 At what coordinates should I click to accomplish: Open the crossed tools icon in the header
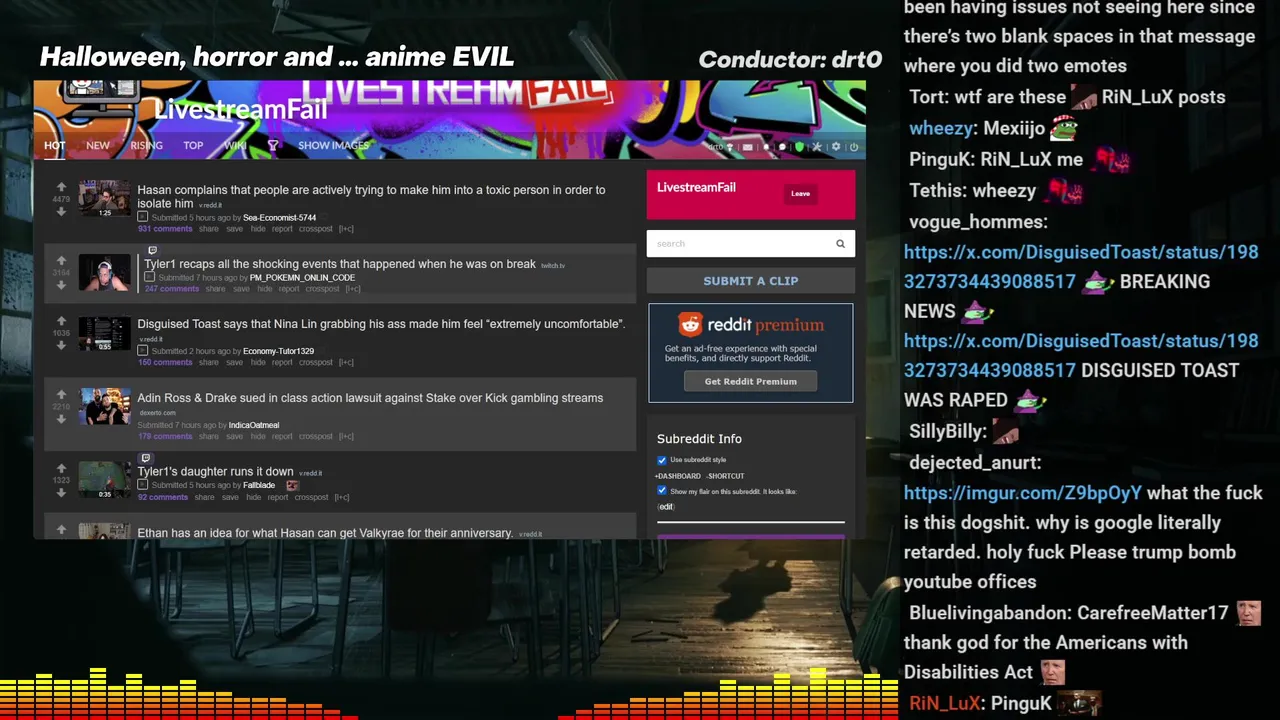click(817, 147)
